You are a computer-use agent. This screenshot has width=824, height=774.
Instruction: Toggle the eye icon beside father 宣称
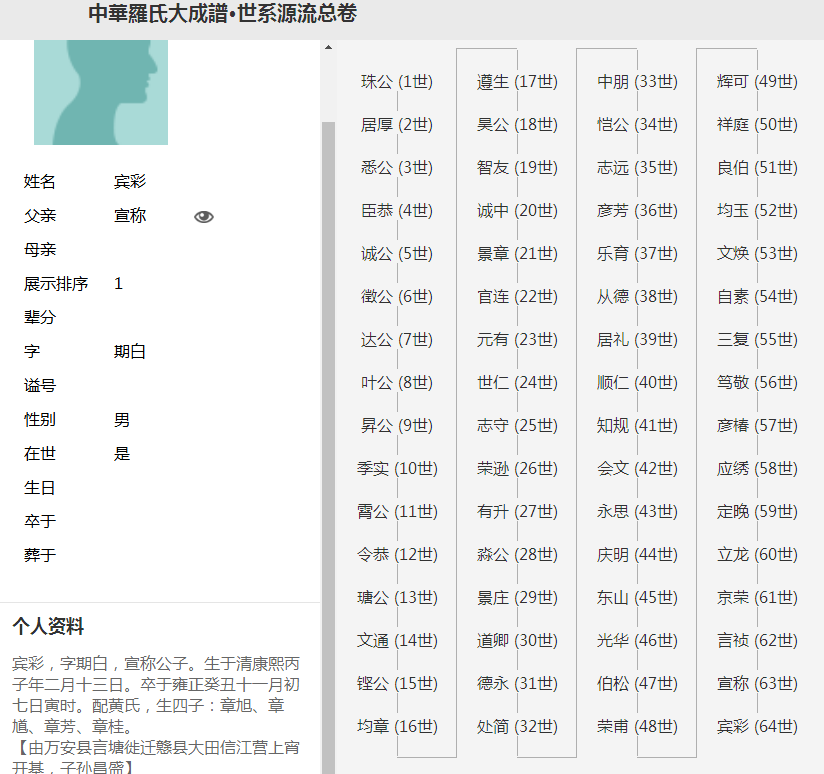click(x=204, y=216)
